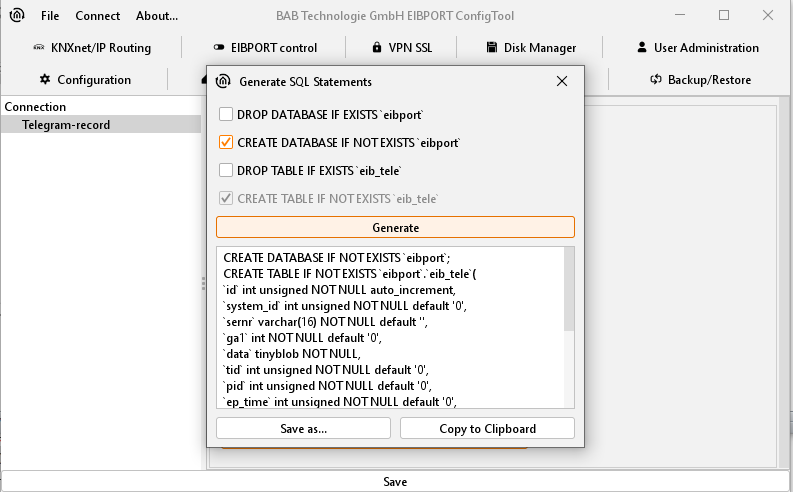Image resolution: width=793 pixels, height=492 pixels.
Task: Click Save as... to export SQL
Action: (x=303, y=429)
